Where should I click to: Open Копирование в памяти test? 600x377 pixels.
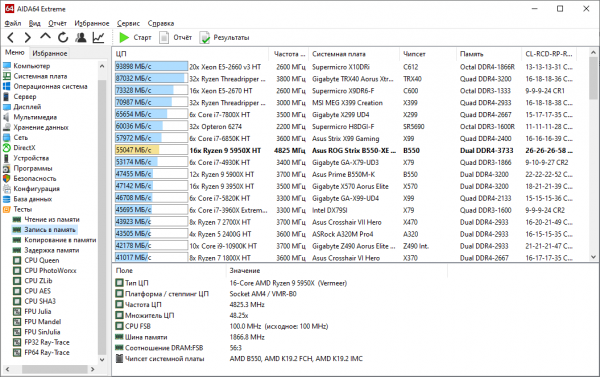pyautogui.click(x=60, y=240)
